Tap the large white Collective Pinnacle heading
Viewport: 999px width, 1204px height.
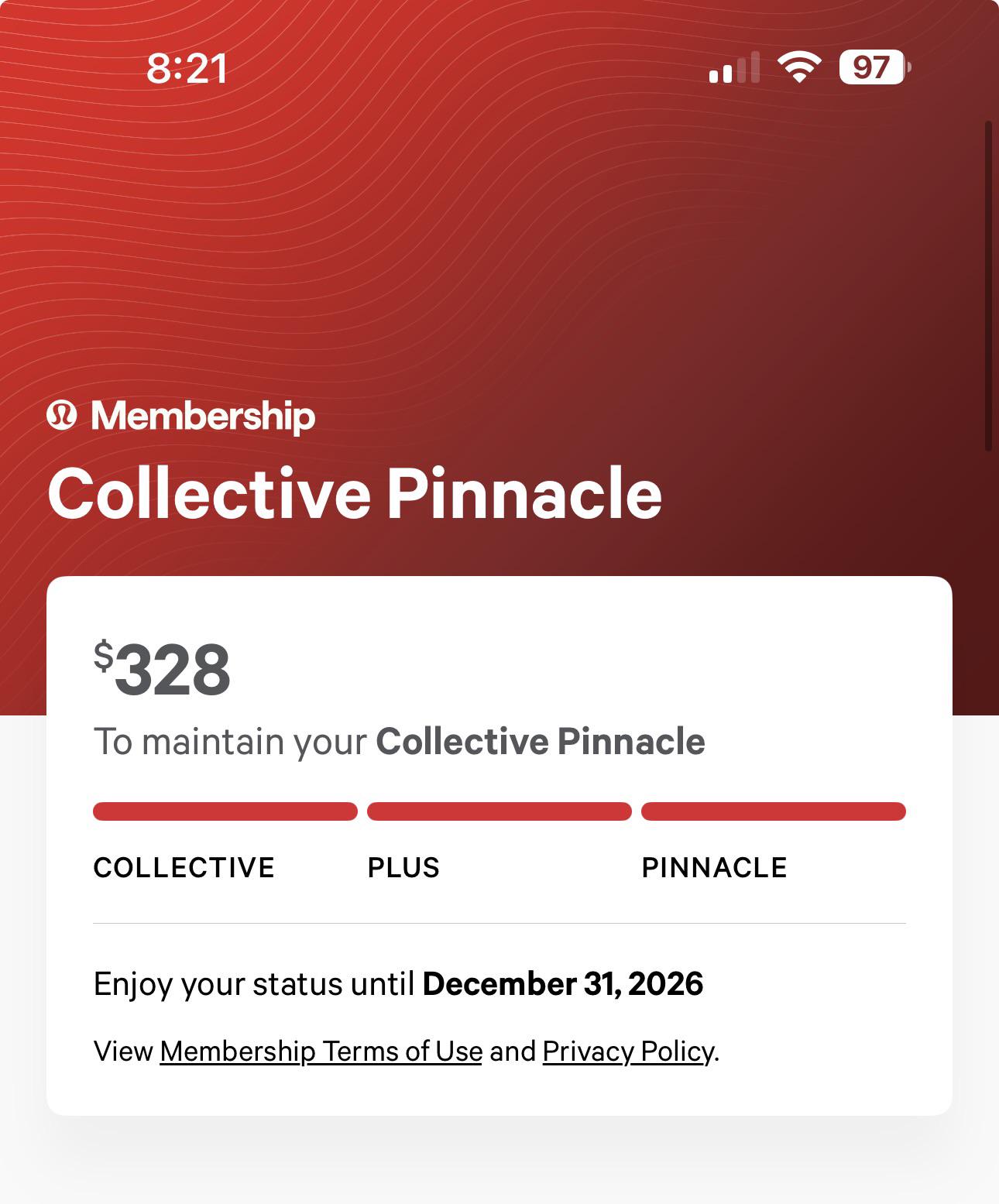[x=355, y=494]
